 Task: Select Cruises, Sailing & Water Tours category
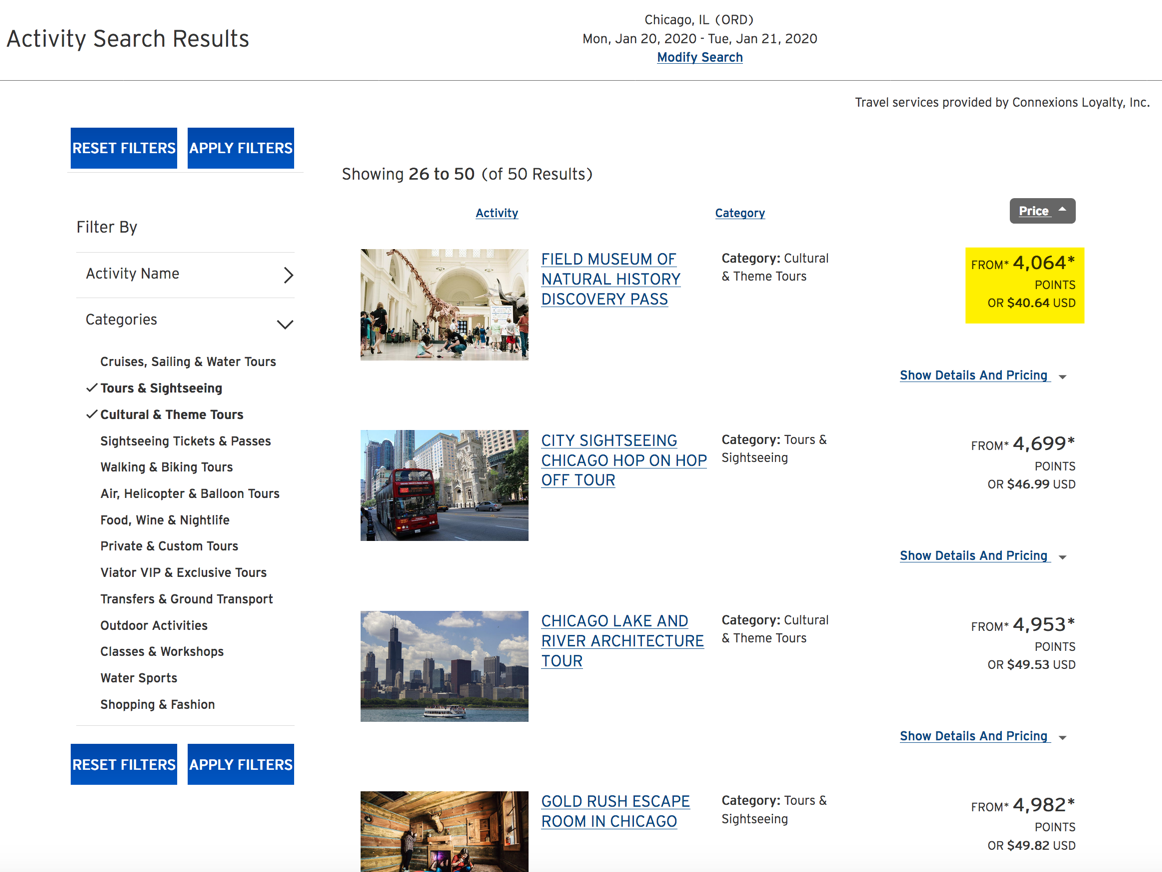pyautogui.click(x=188, y=362)
